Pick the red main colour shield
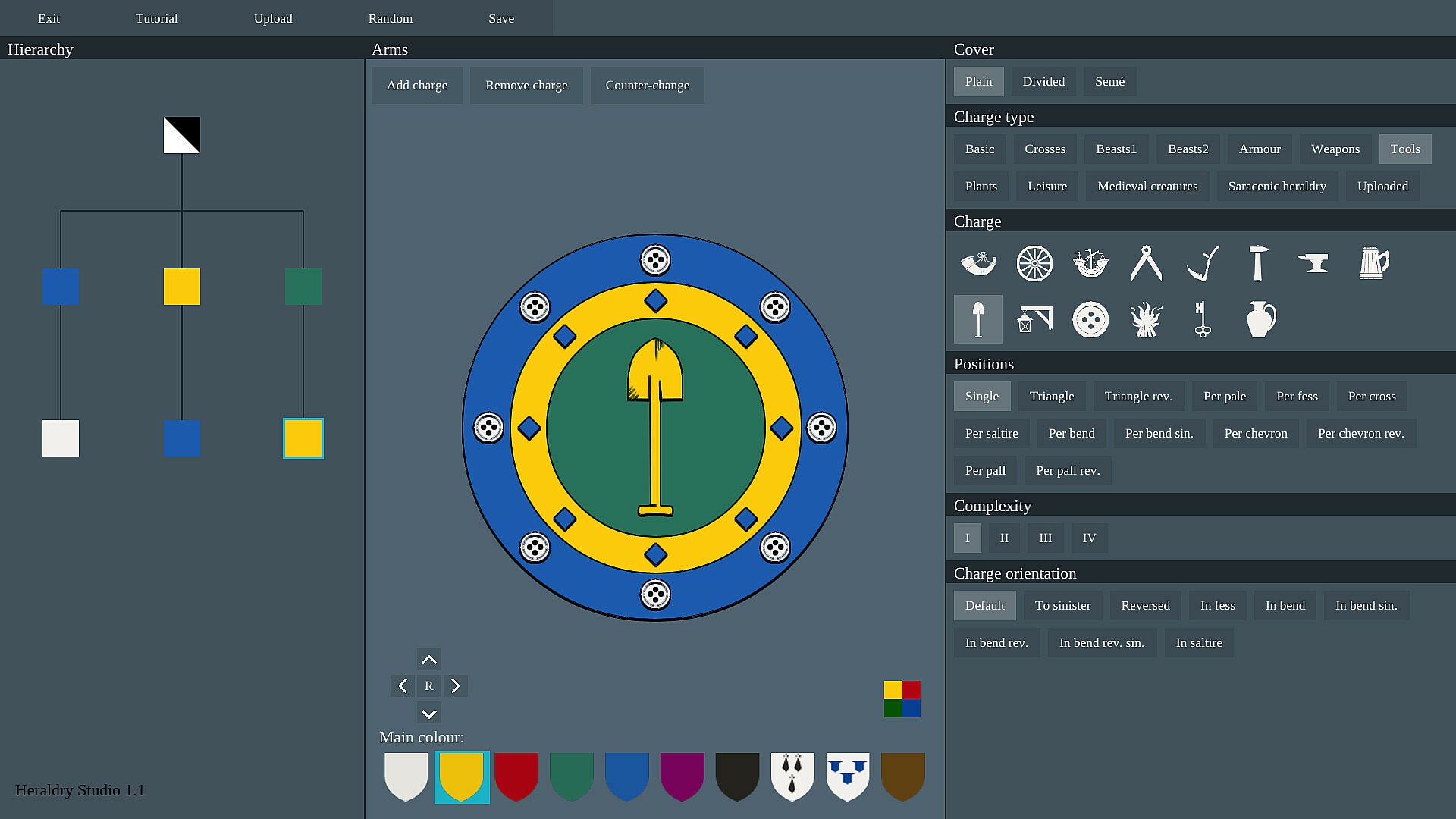 click(516, 776)
